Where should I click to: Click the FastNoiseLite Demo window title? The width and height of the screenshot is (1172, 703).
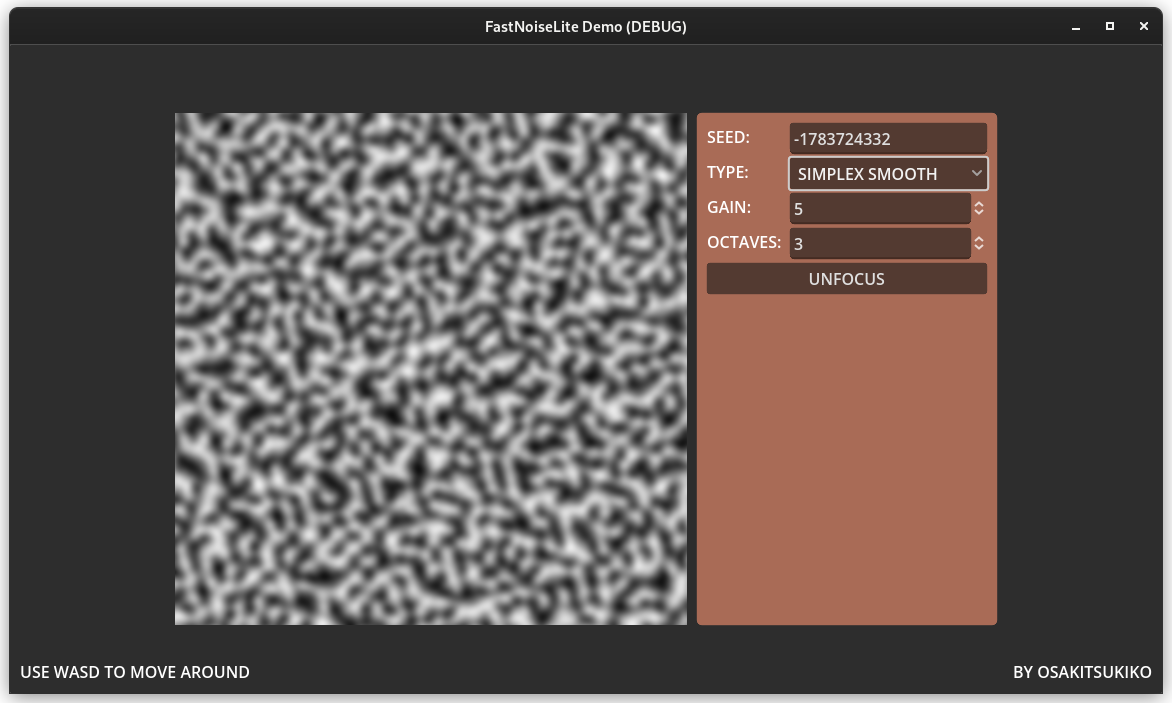(586, 27)
